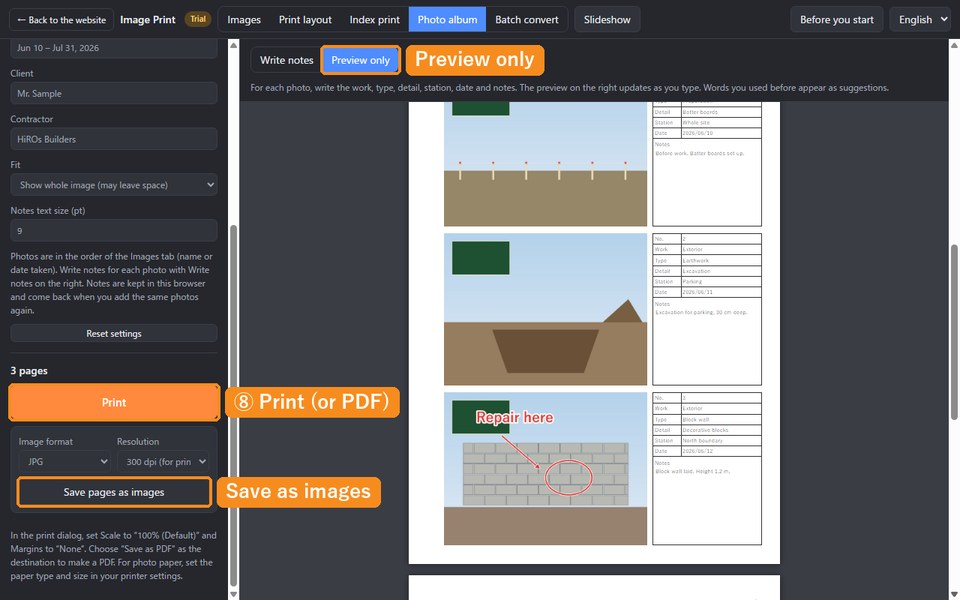
Task: Click the preview pane scrollbar thumb
Action: tap(954, 332)
